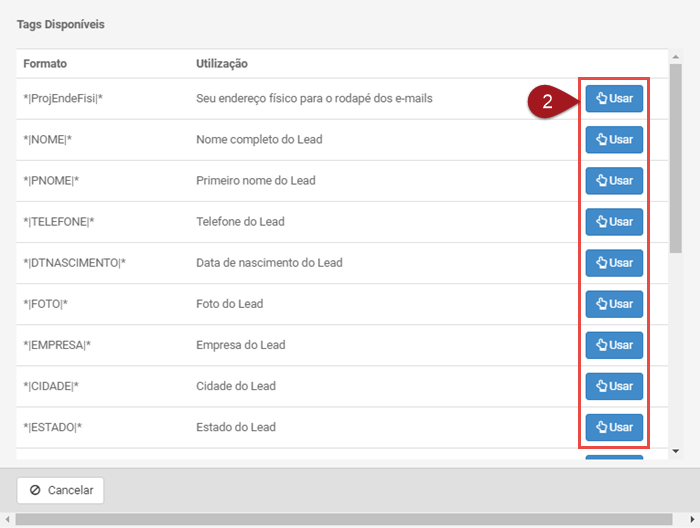This screenshot has height=528, width=700.
Task: Use the CIDADE tag
Action: [614, 386]
